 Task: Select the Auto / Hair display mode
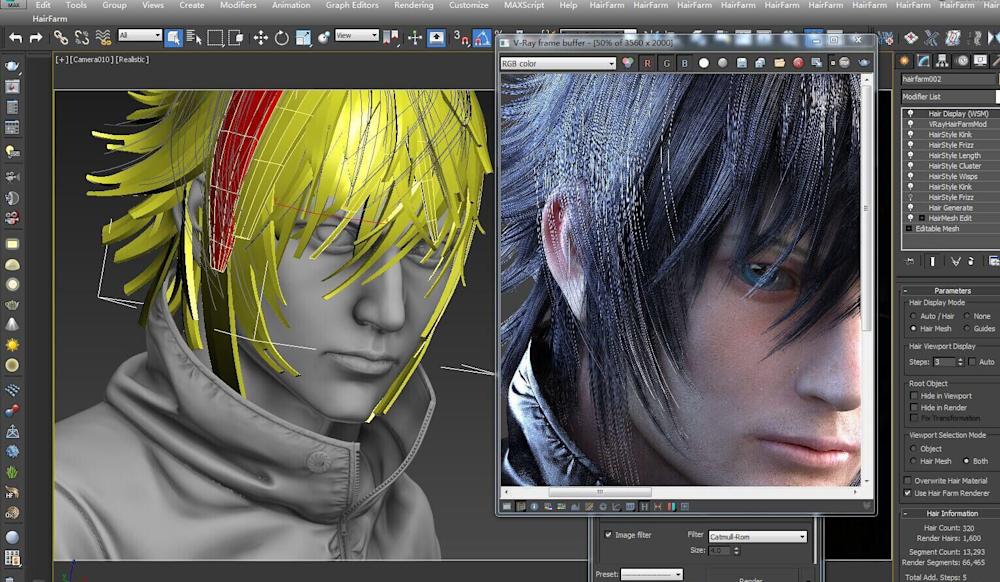pos(913,316)
